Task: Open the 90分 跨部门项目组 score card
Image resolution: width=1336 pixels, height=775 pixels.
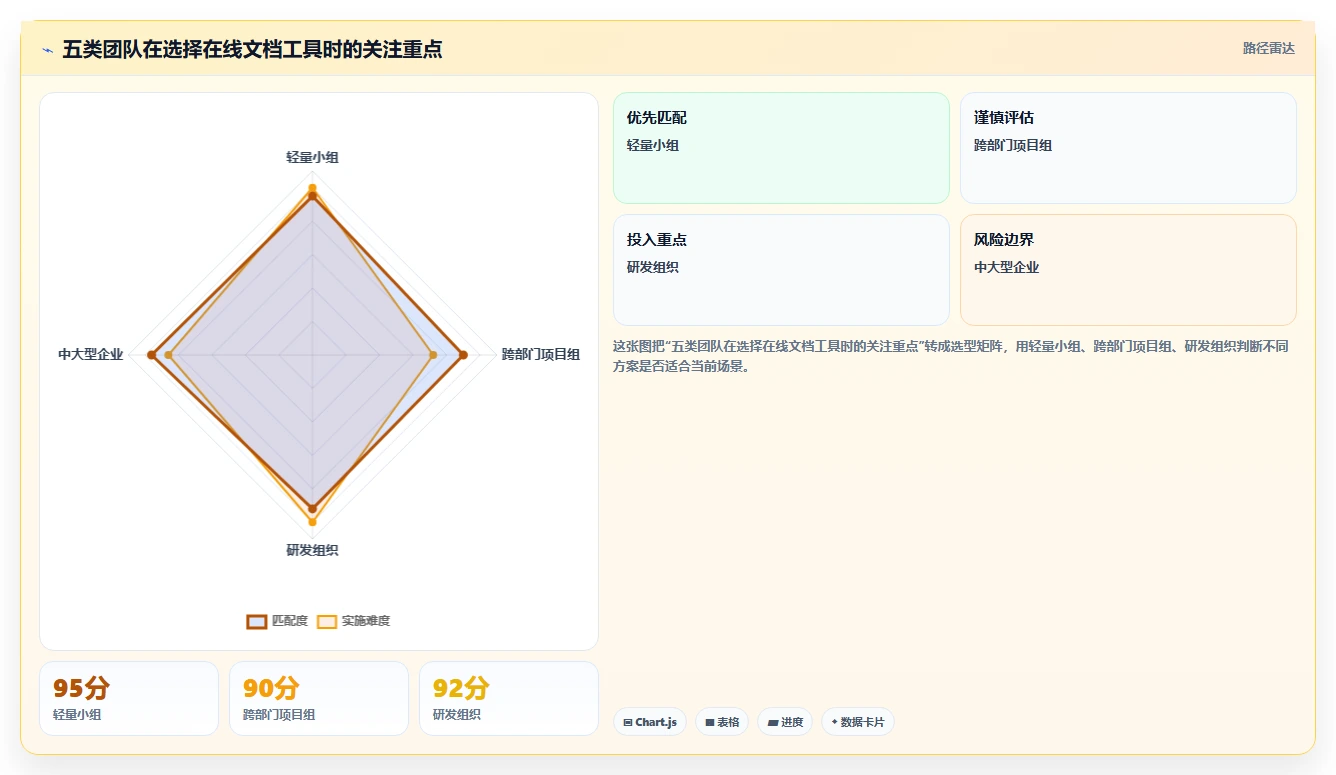Action: (x=319, y=698)
